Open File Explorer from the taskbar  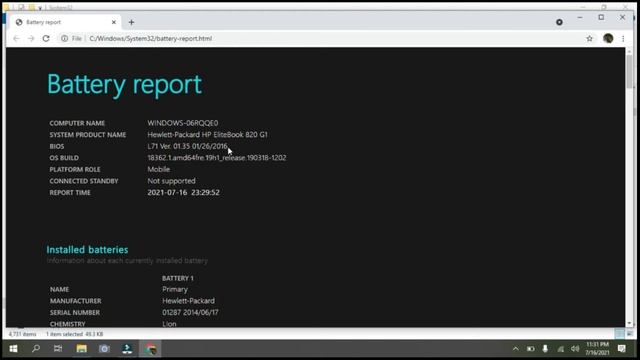point(82,349)
